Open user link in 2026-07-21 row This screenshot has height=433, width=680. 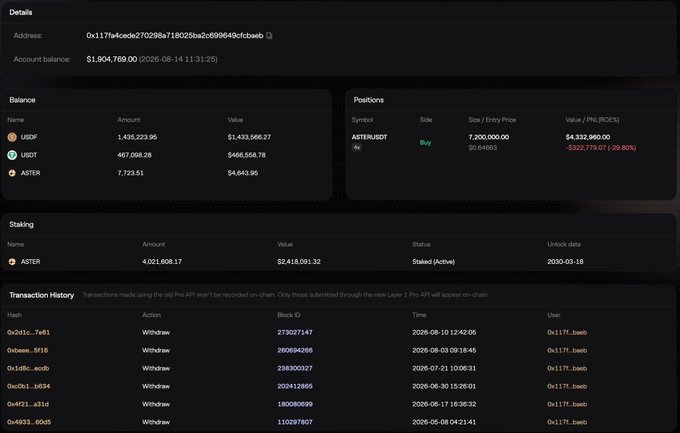(567, 368)
